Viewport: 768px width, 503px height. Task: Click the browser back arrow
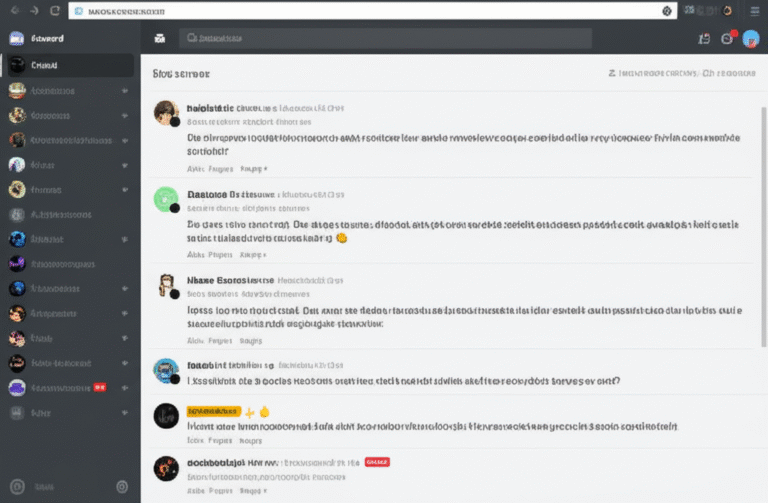14,10
